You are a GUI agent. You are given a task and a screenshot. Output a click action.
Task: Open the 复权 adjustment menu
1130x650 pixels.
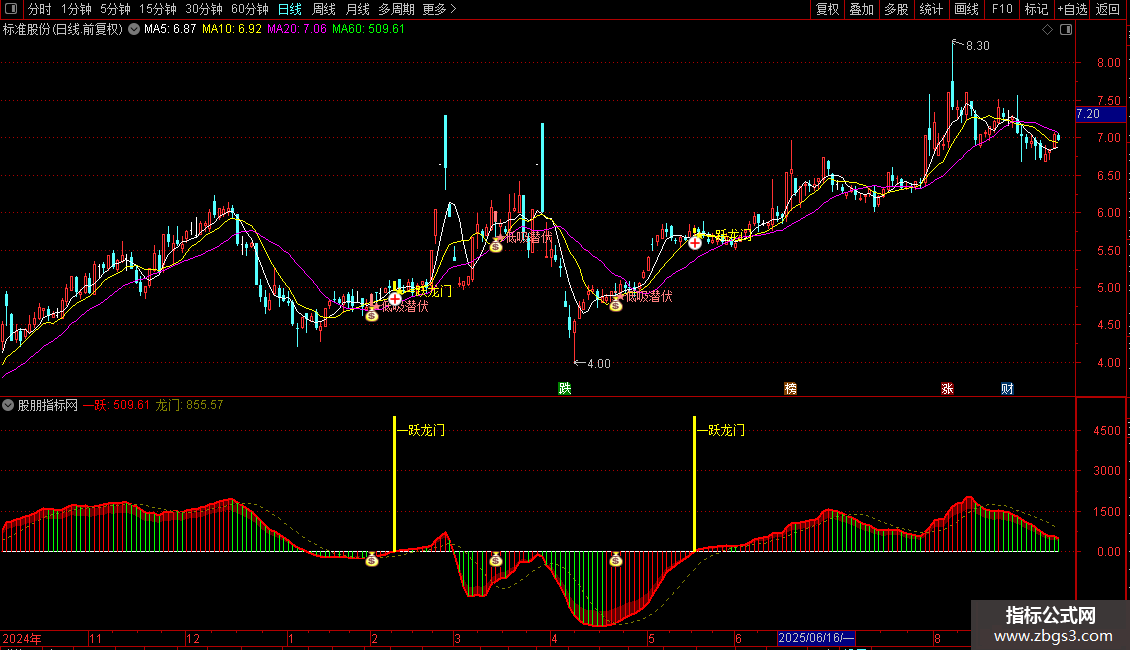tap(827, 9)
